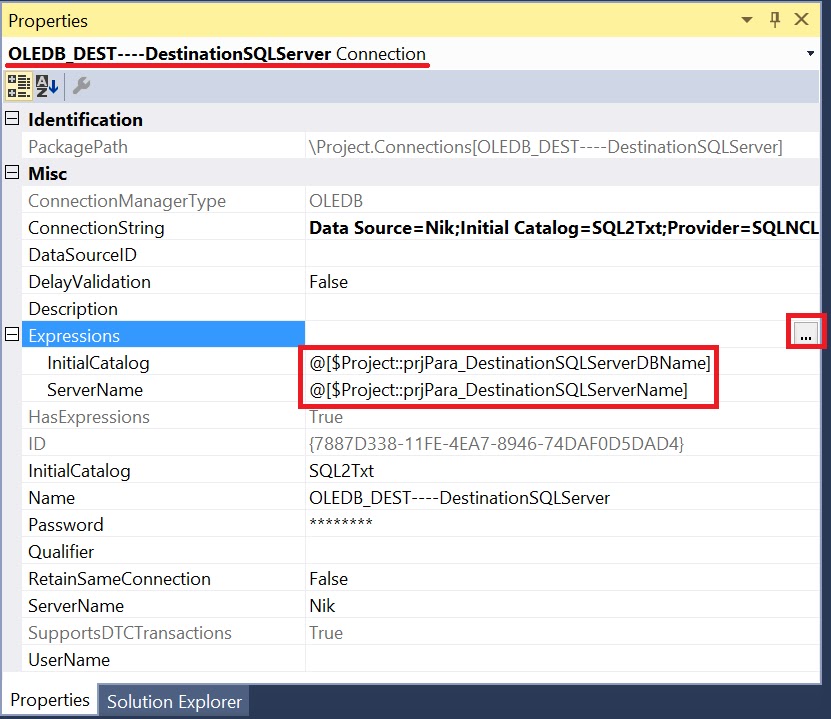Select the Name row showing OLEDB_DEST----DestinationSQLServer

pyautogui.click(x=120, y=497)
